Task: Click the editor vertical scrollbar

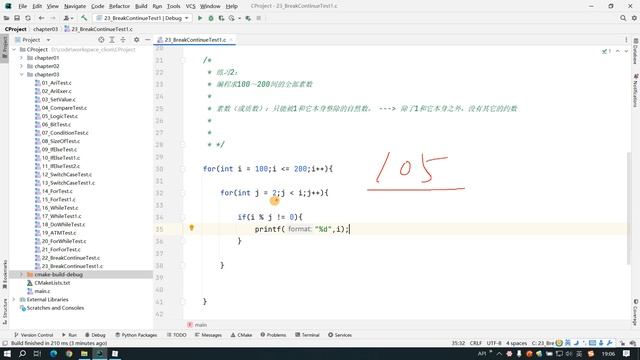Action: pos(629,208)
